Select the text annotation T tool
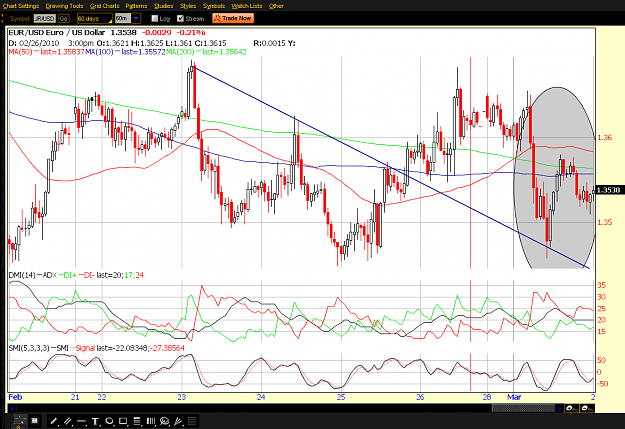The height and width of the screenshot is (429, 625). (x=95, y=421)
